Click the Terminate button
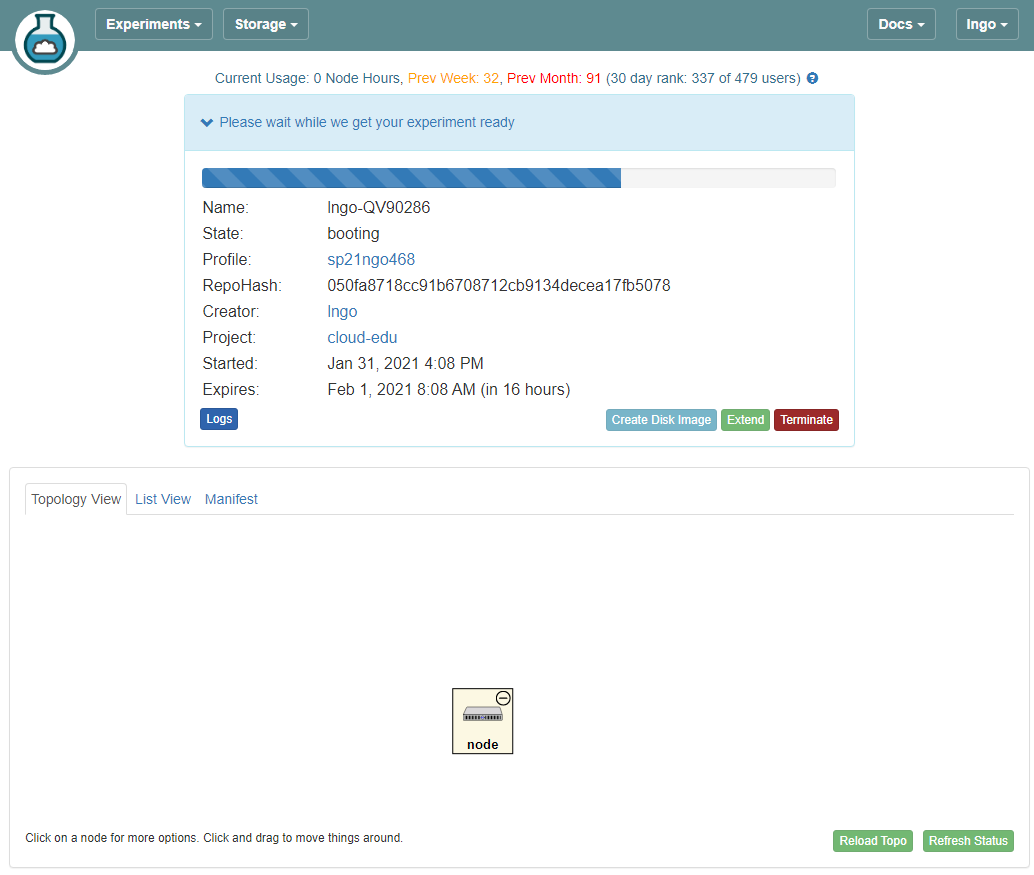Viewport: 1034px width, 875px height. [x=806, y=419]
